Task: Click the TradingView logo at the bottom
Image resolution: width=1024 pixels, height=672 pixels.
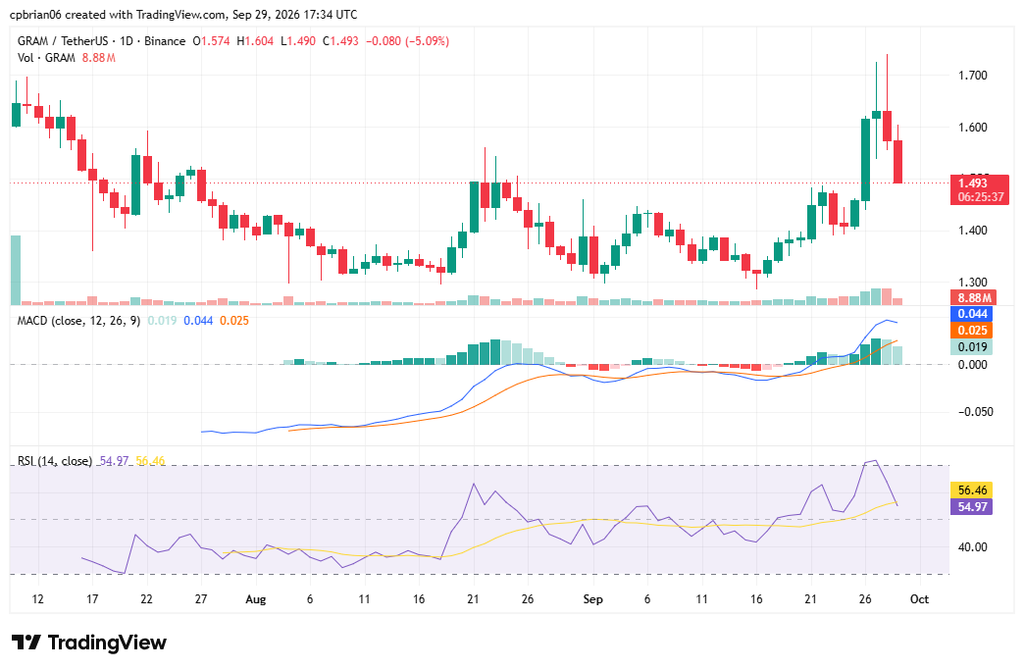Action: [89, 643]
